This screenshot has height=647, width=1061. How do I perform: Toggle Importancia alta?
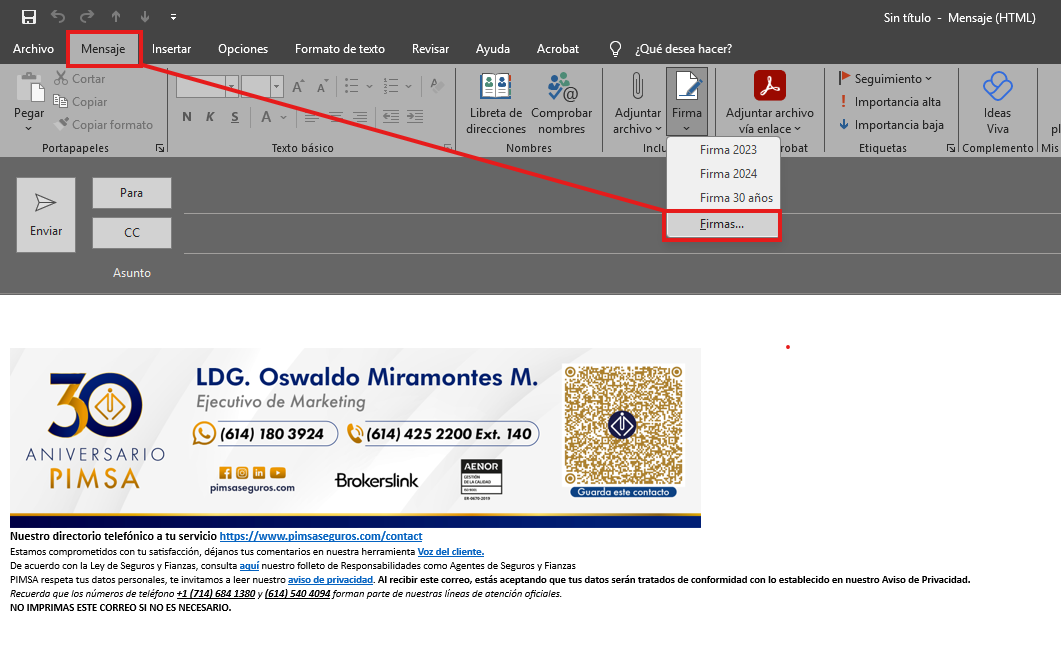point(890,102)
